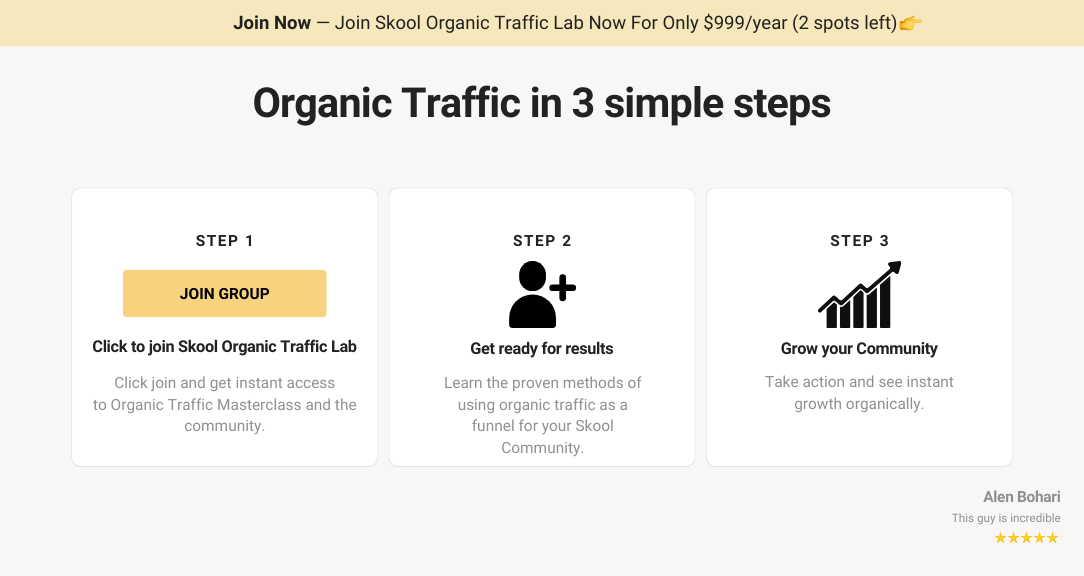Select the STEP 1 heading
Viewport: 1084px width, 576px height.
[x=225, y=241]
